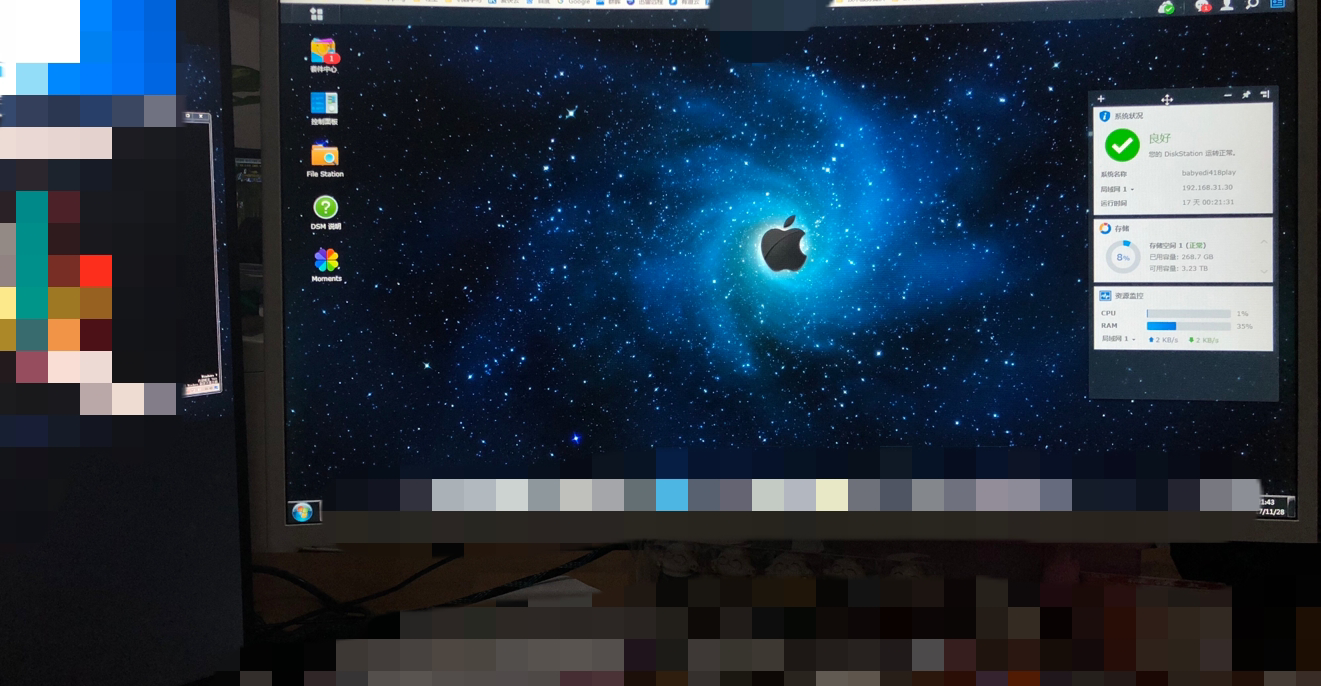Show previous volume with up chevron

pyautogui.click(x=1264, y=242)
